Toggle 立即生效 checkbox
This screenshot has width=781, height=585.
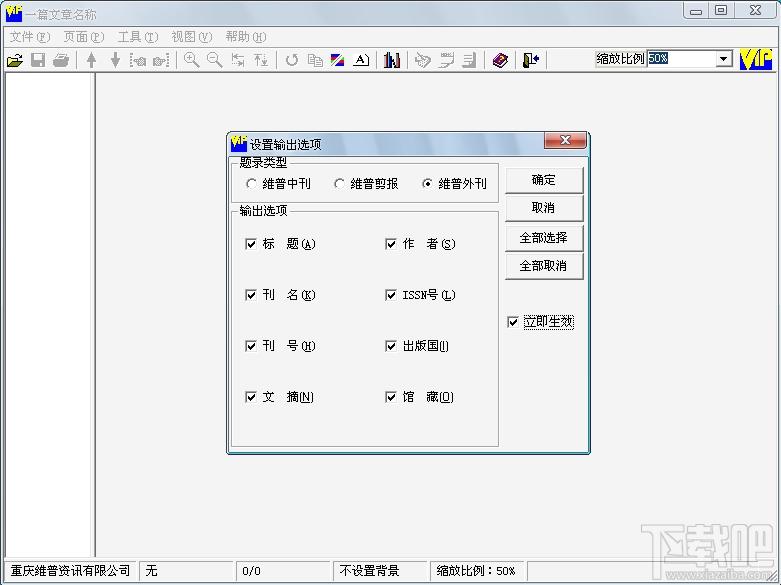point(513,322)
